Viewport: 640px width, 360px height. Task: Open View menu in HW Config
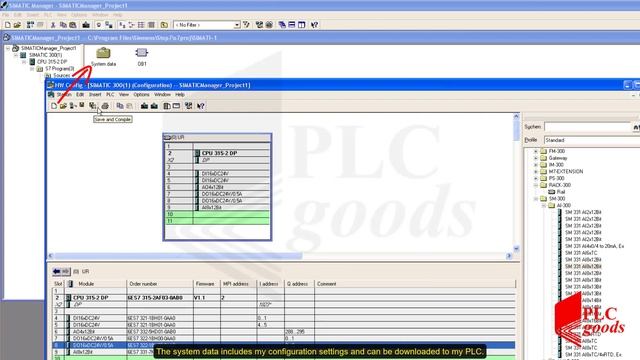click(x=124, y=95)
